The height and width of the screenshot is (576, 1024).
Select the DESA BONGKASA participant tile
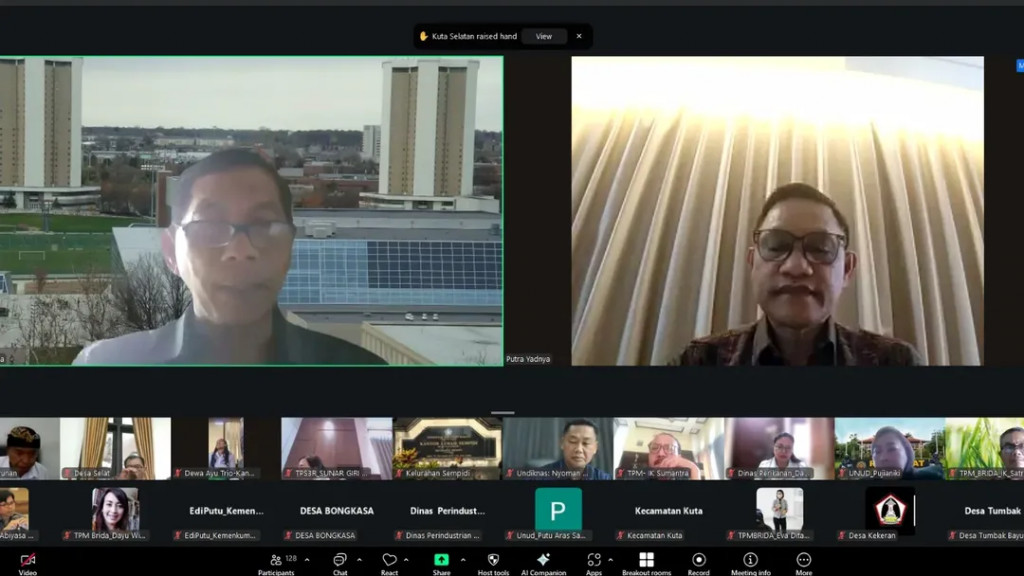pyautogui.click(x=336, y=511)
